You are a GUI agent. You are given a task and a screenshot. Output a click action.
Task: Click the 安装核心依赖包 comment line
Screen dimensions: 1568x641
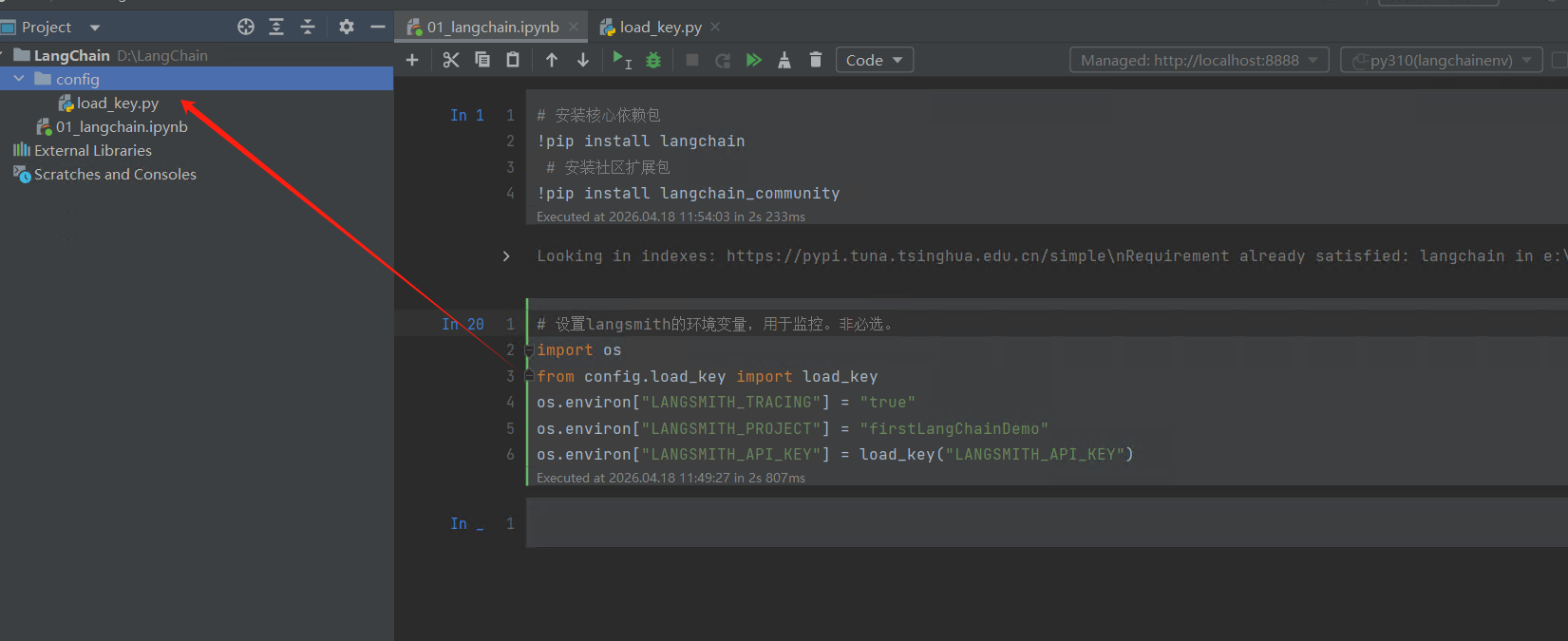(598, 115)
